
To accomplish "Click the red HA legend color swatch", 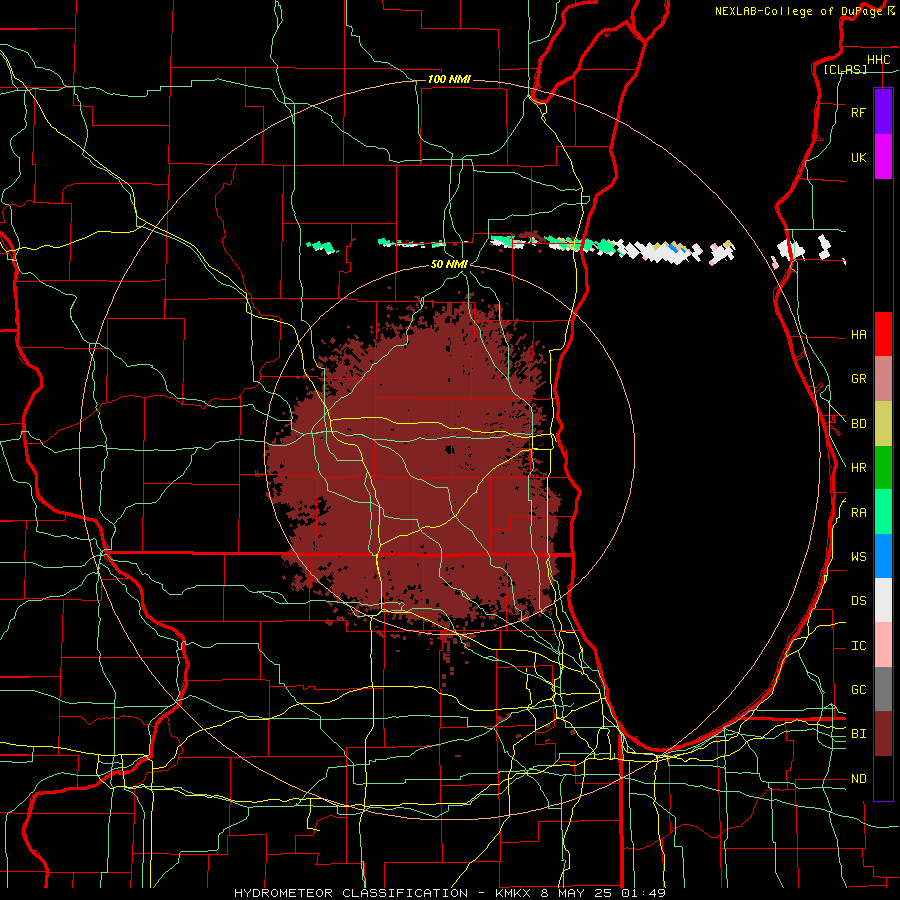I will pyautogui.click(x=883, y=334).
